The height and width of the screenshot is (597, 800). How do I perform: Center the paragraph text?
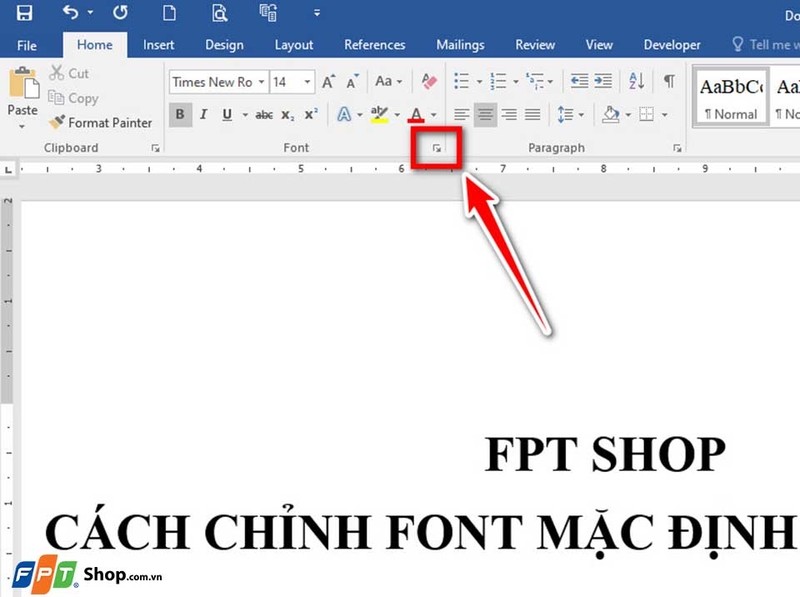(485, 114)
